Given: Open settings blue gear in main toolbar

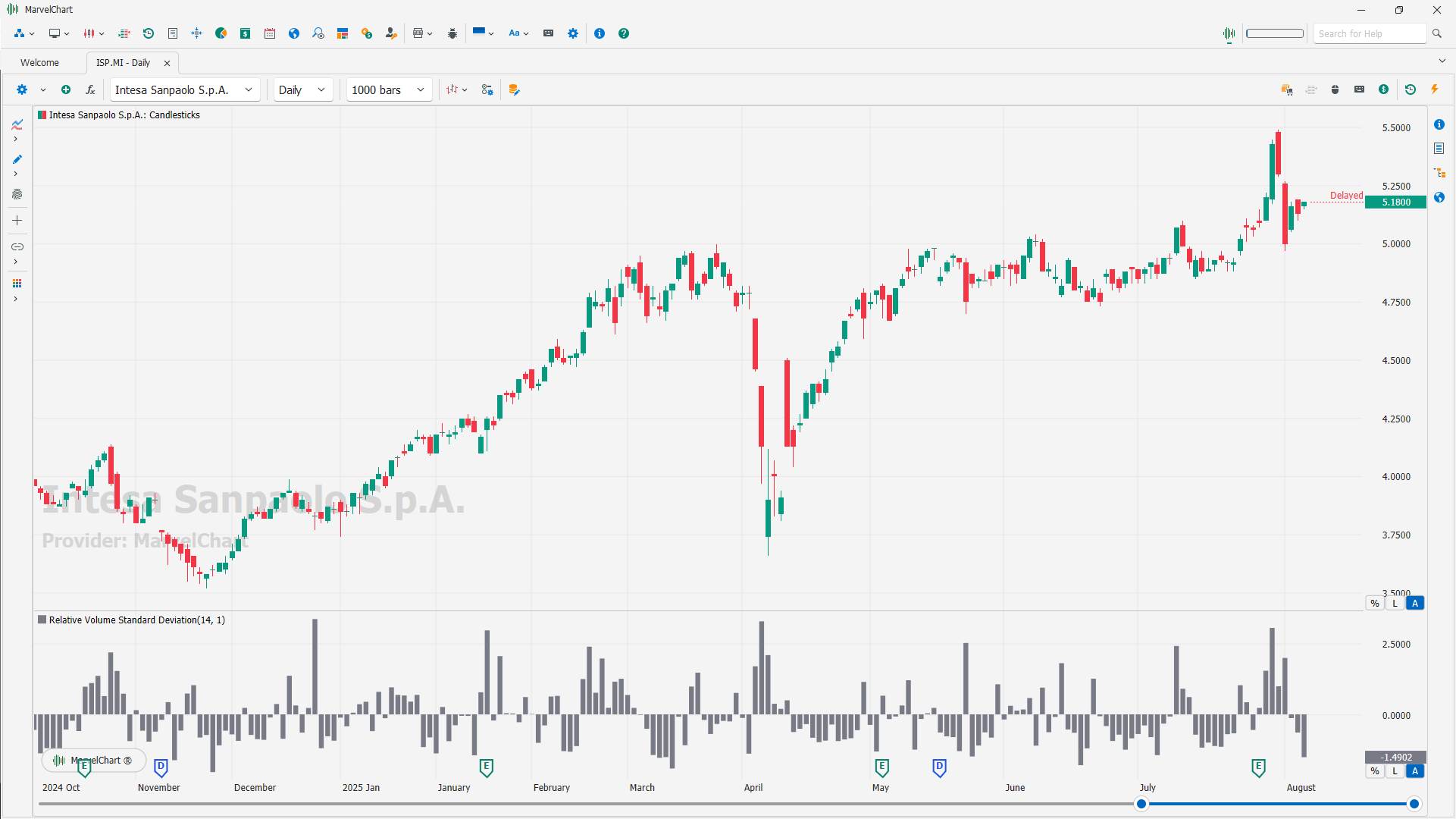Looking at the screenshot, I should (x=573, y=33).
